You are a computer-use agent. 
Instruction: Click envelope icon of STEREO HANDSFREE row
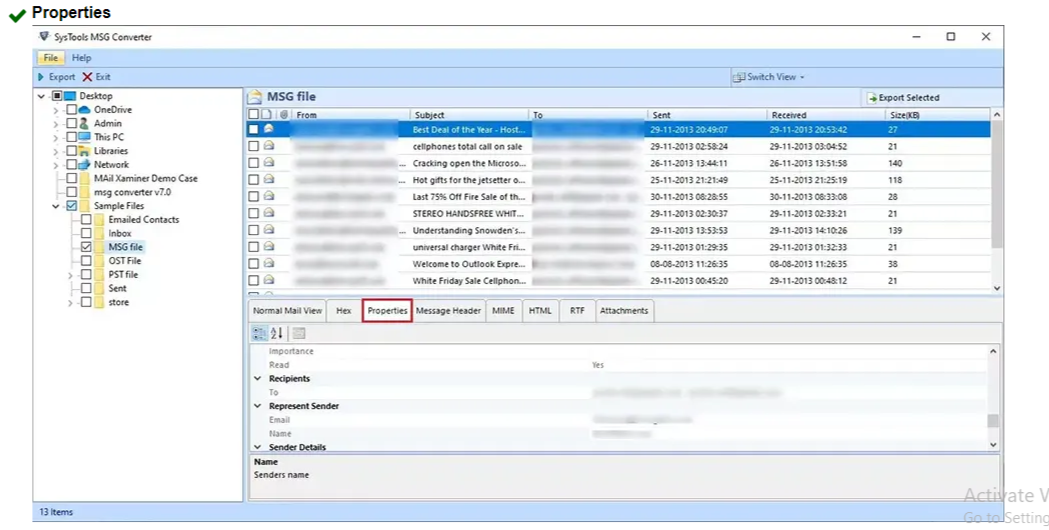pyautogui.click(x=269, y=212)
